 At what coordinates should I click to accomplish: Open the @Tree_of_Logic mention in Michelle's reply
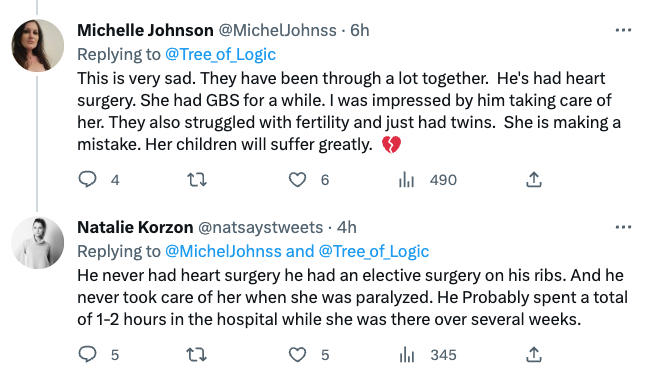click(x=220, y=54)
